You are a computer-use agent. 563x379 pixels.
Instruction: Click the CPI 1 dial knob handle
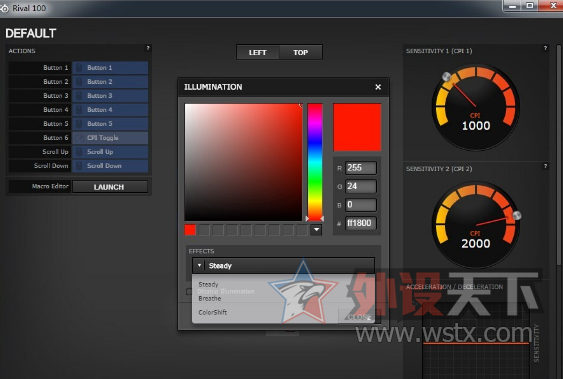pos(446,76)
